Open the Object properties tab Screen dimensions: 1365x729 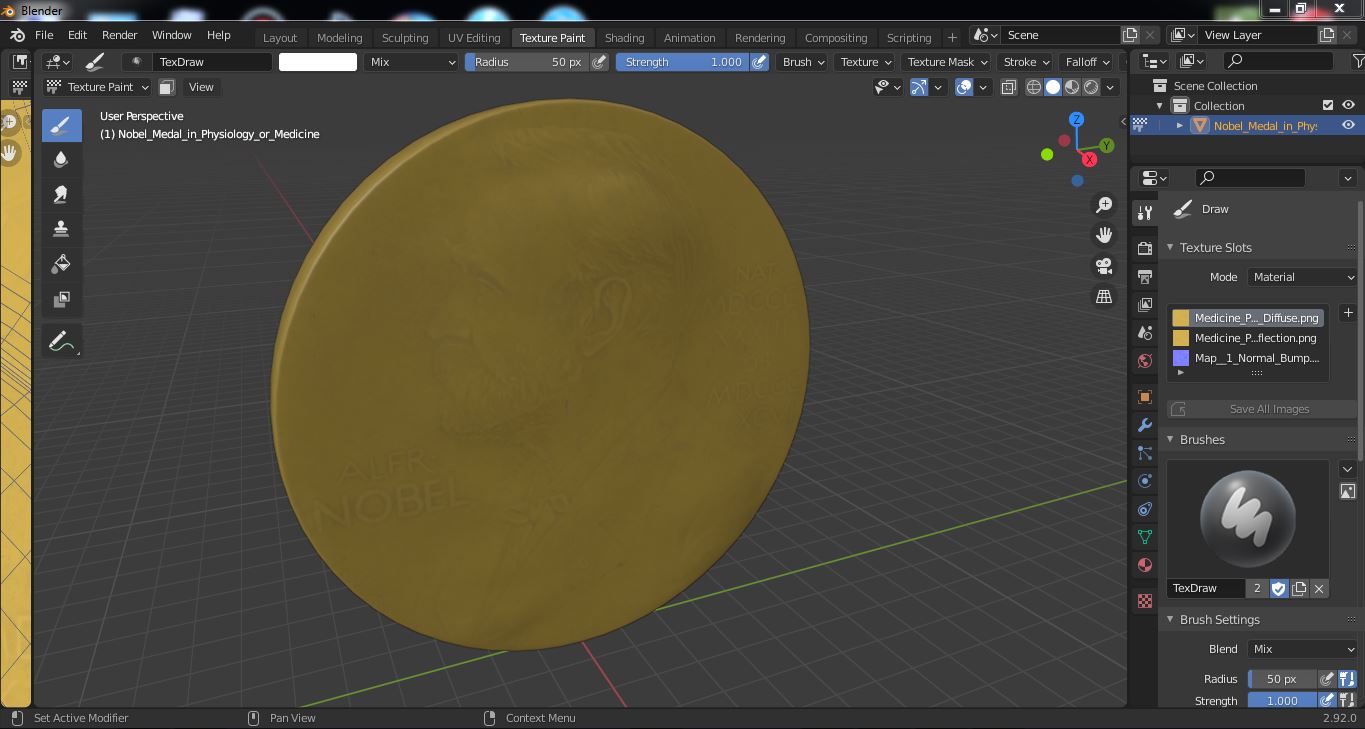[1145, 397]
